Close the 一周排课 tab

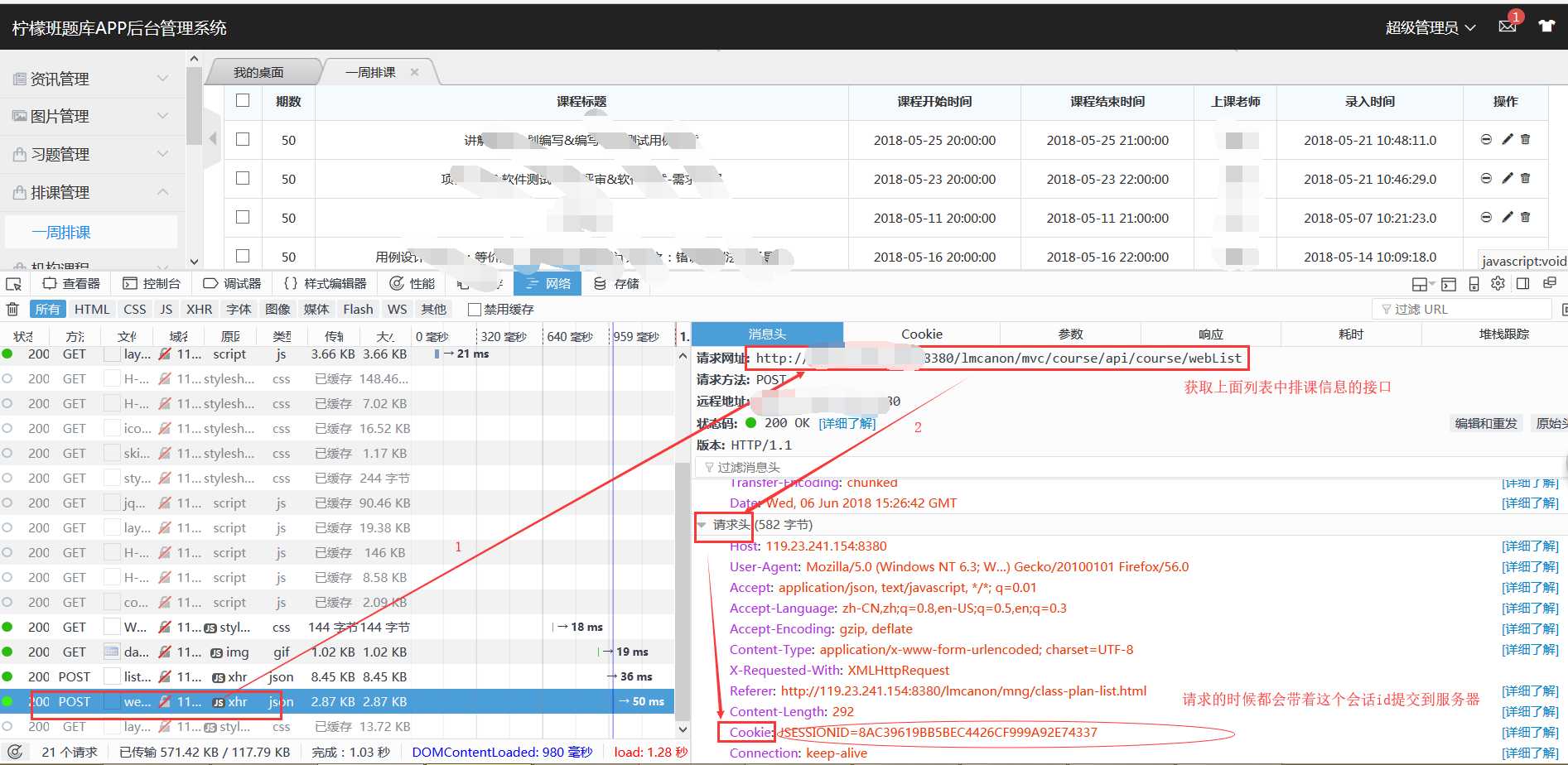tap(414, 72)
